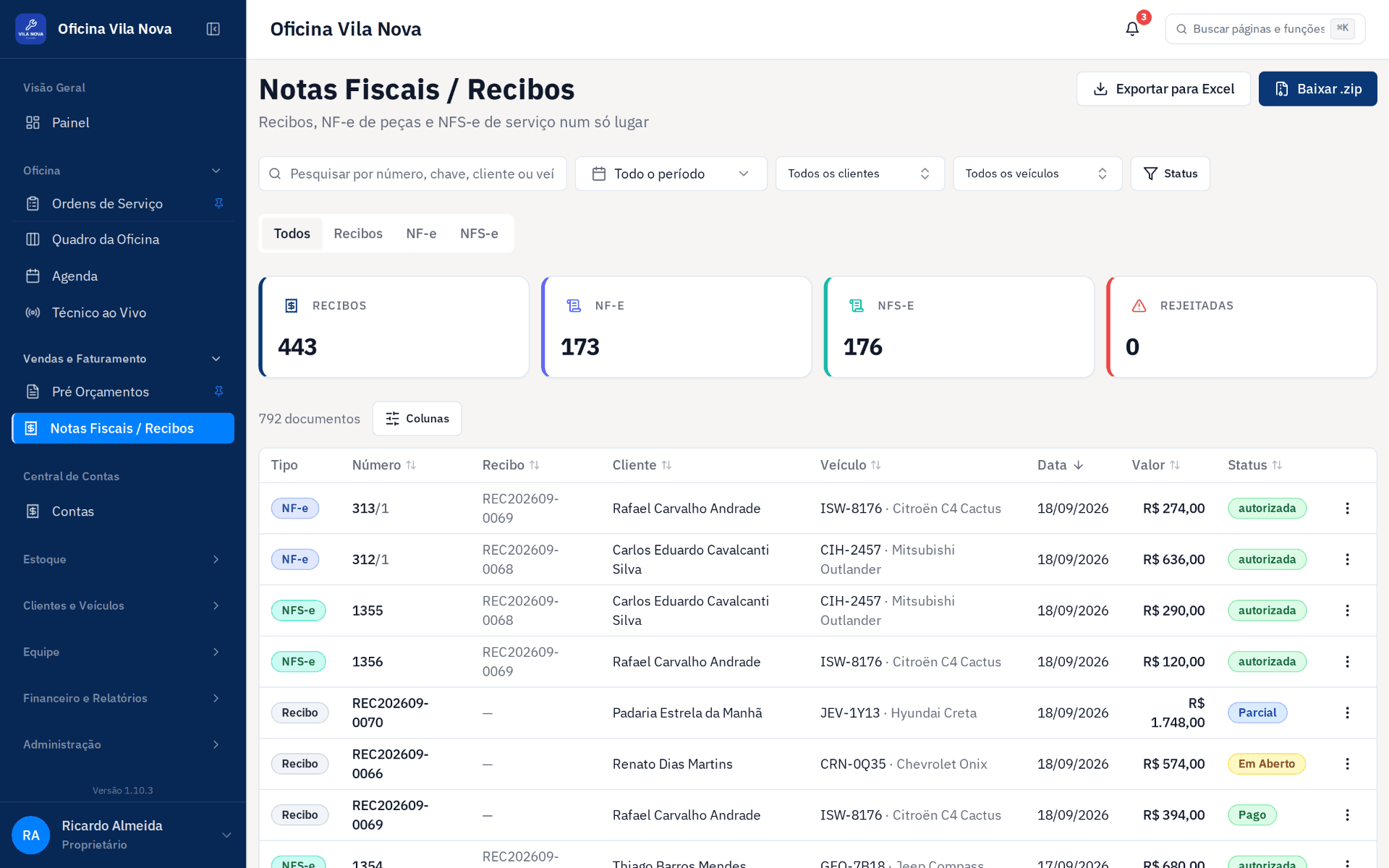The height and width of the screenshot is (868, 1389).
Task: Switch to the NF-e tab
Action: pyautogui.click(x=421, y=234)
